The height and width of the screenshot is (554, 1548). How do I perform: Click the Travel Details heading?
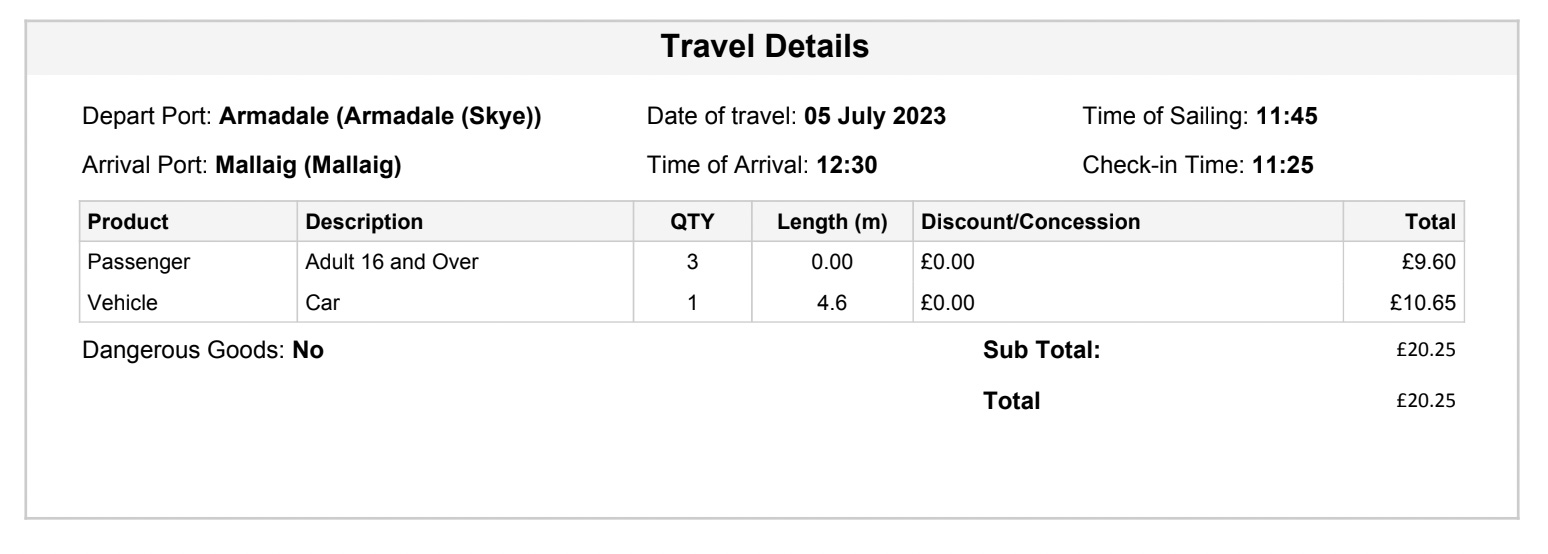pos(767,46)
